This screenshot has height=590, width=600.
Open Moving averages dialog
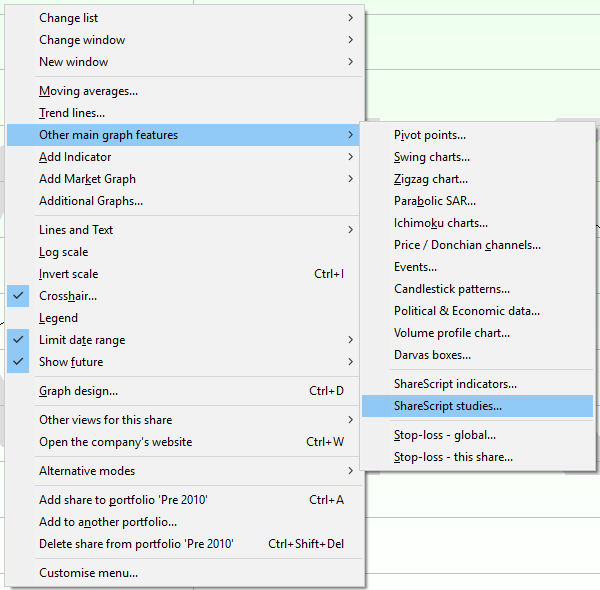click(88, 91)
